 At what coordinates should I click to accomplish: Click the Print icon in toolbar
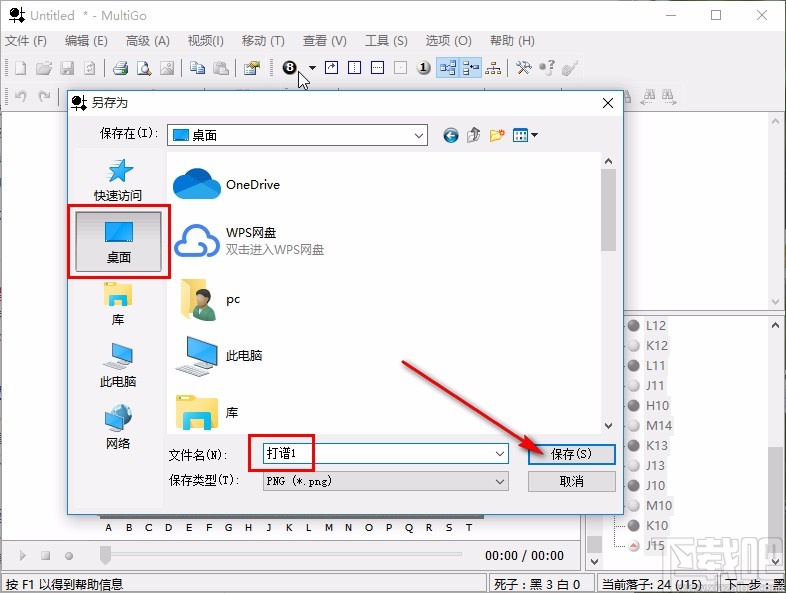(x=120, y=68)
